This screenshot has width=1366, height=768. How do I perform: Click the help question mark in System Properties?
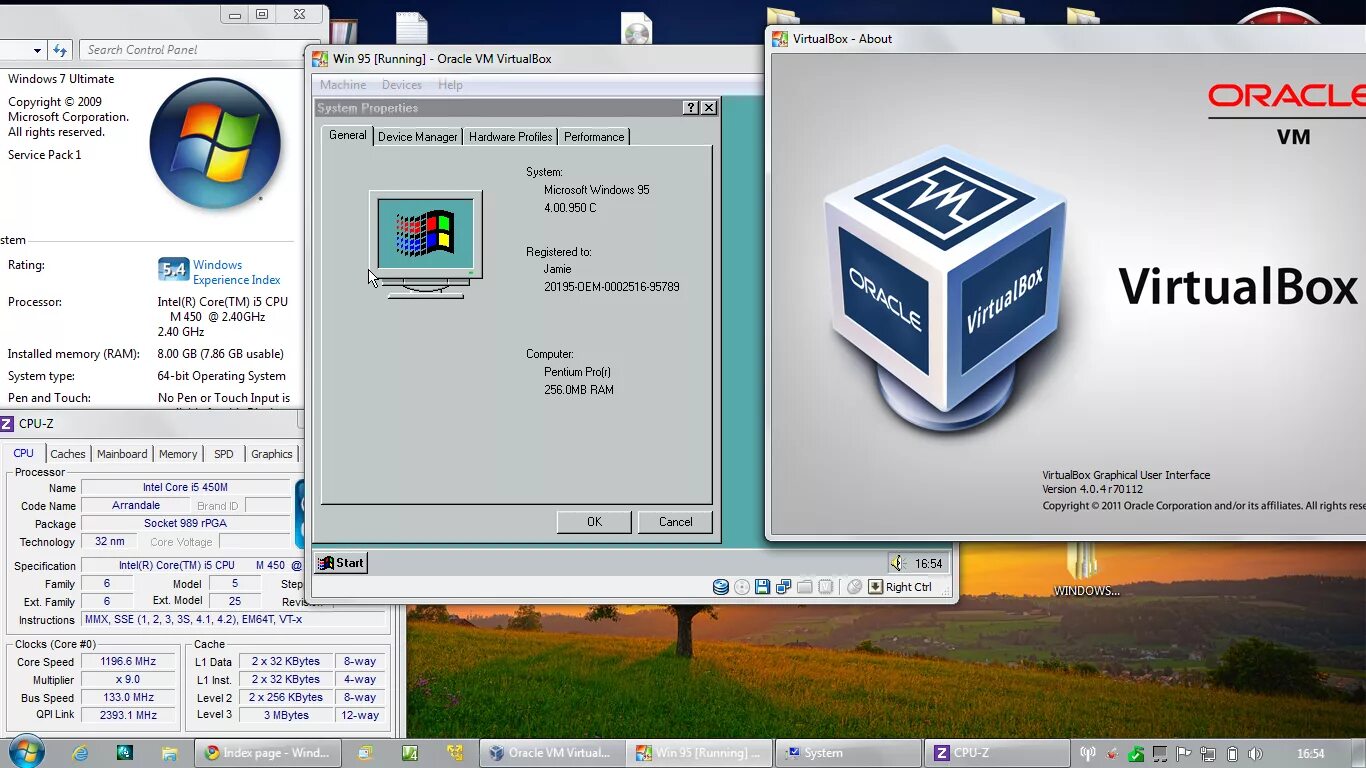(x=691, y=108)
